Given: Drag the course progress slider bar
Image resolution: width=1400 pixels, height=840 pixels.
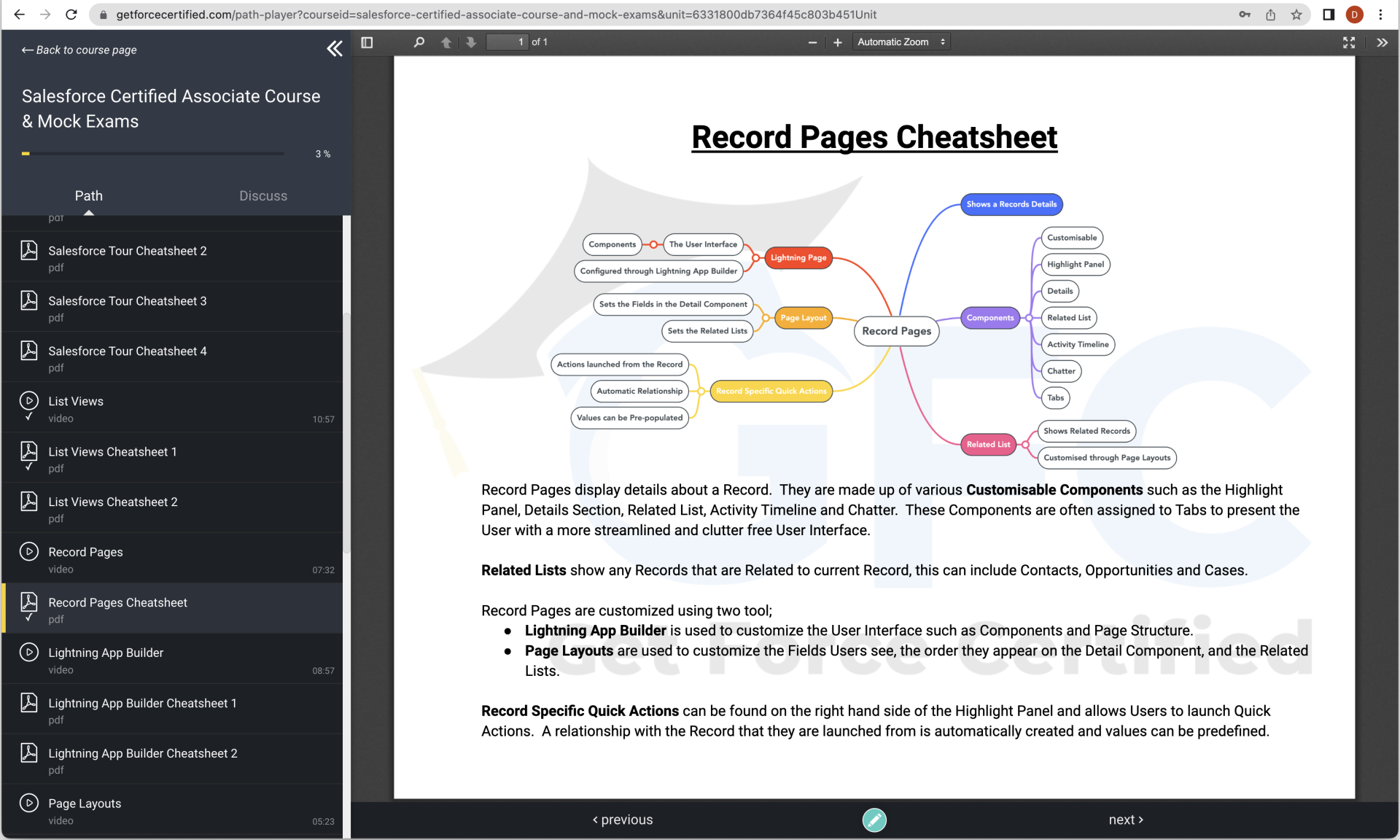Looking at the screenshot, I should (27, 153).
